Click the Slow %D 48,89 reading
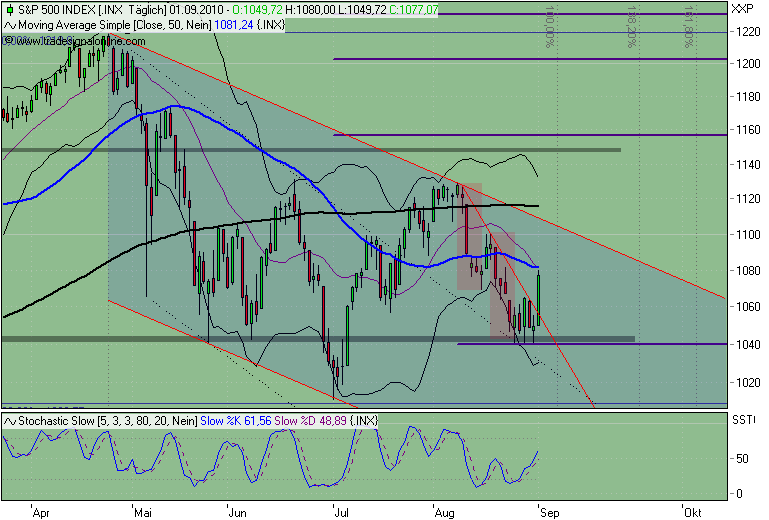The height and width of the screenshot is (520, 769). 310,421
